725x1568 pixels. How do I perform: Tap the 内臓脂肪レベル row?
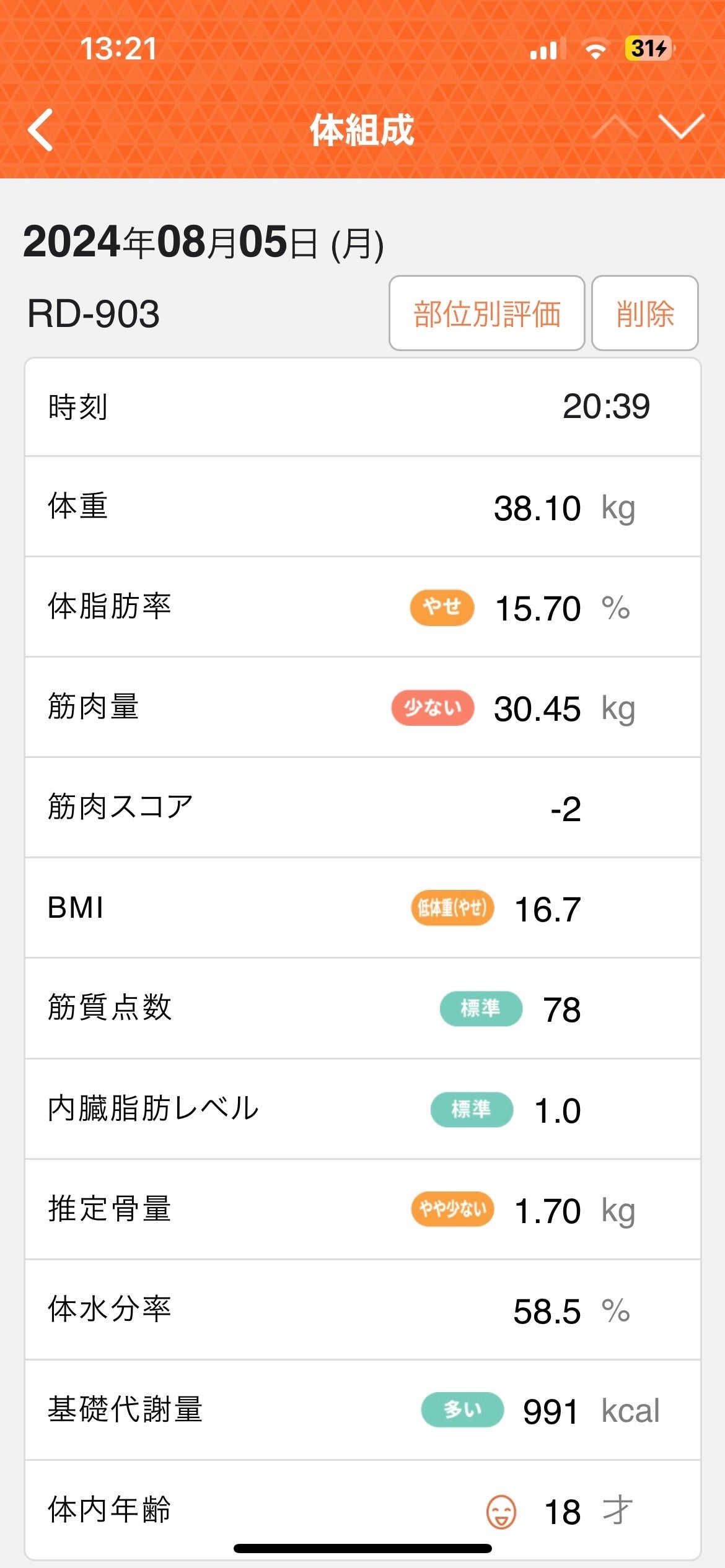[362, 1109]
